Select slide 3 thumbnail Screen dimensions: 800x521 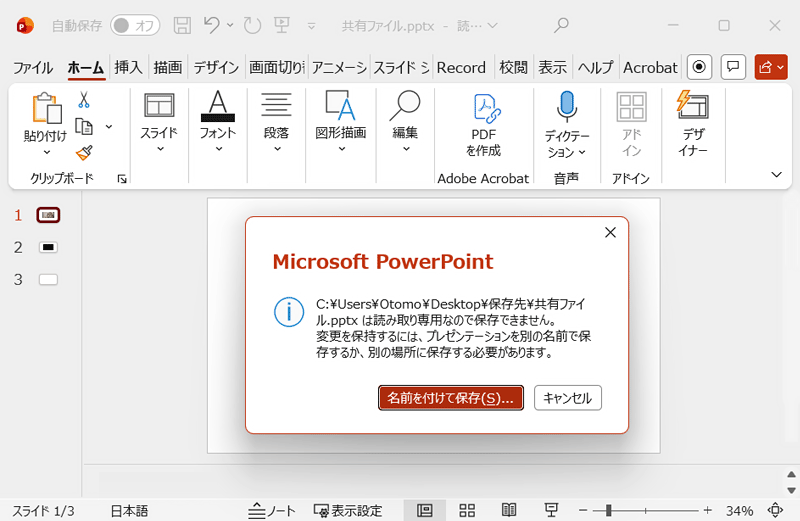(48, 280)
